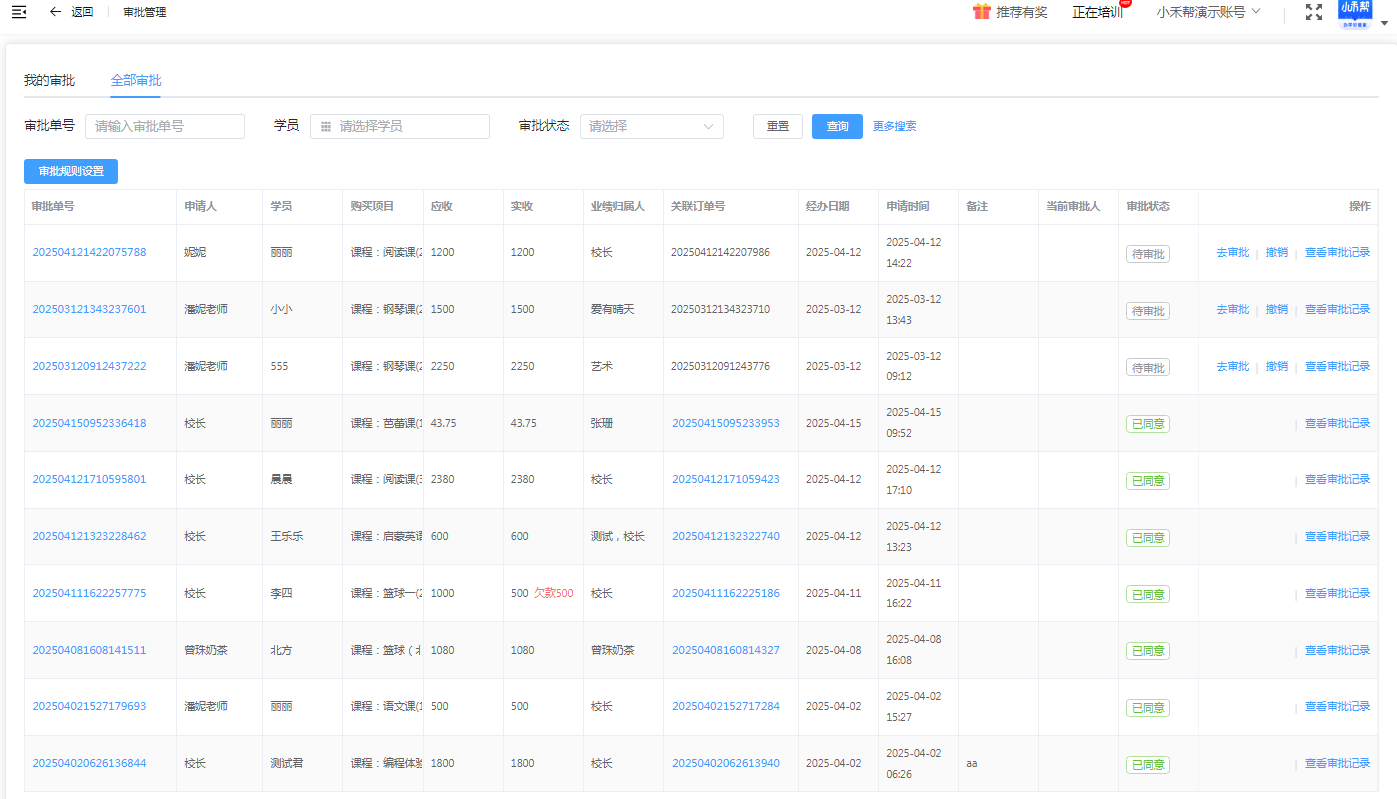Viewport: 1397px width, 799px height.
Task: Open the 审批规则设置 settings button
Action: click(x=71, y=171)
